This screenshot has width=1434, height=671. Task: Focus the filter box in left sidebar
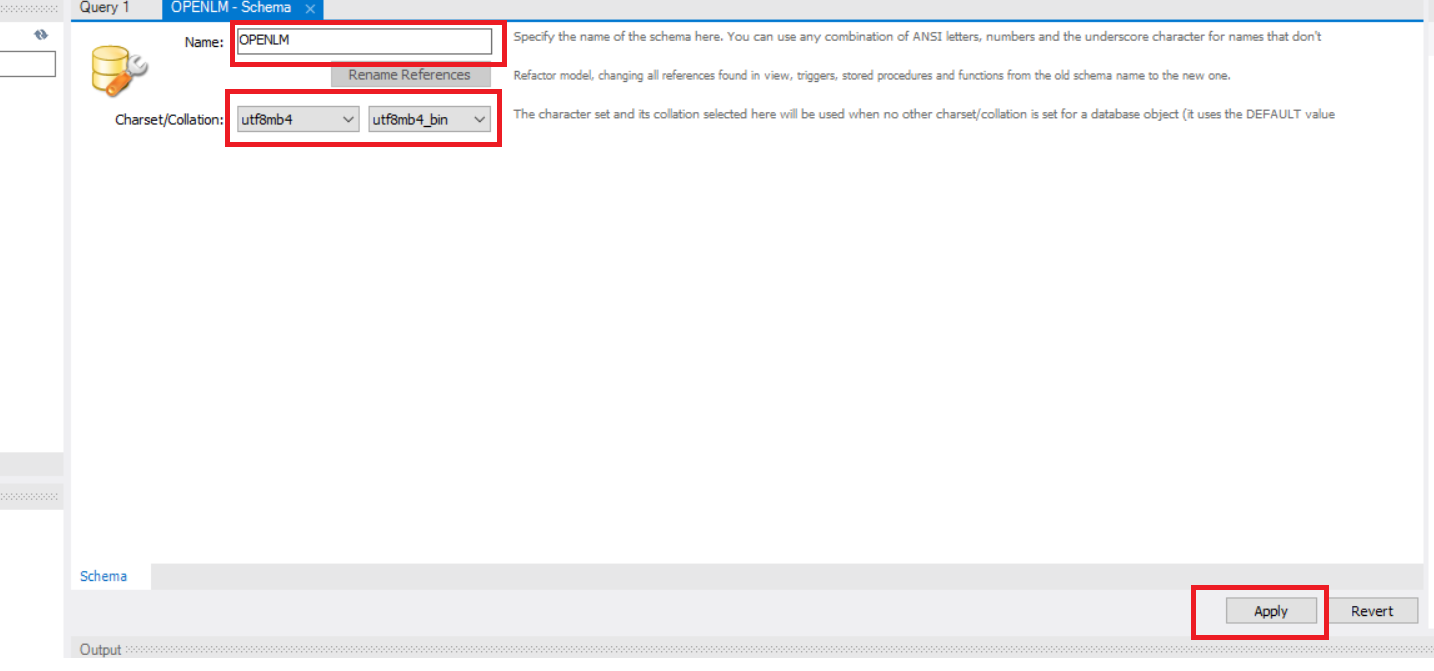coord(27,65)
